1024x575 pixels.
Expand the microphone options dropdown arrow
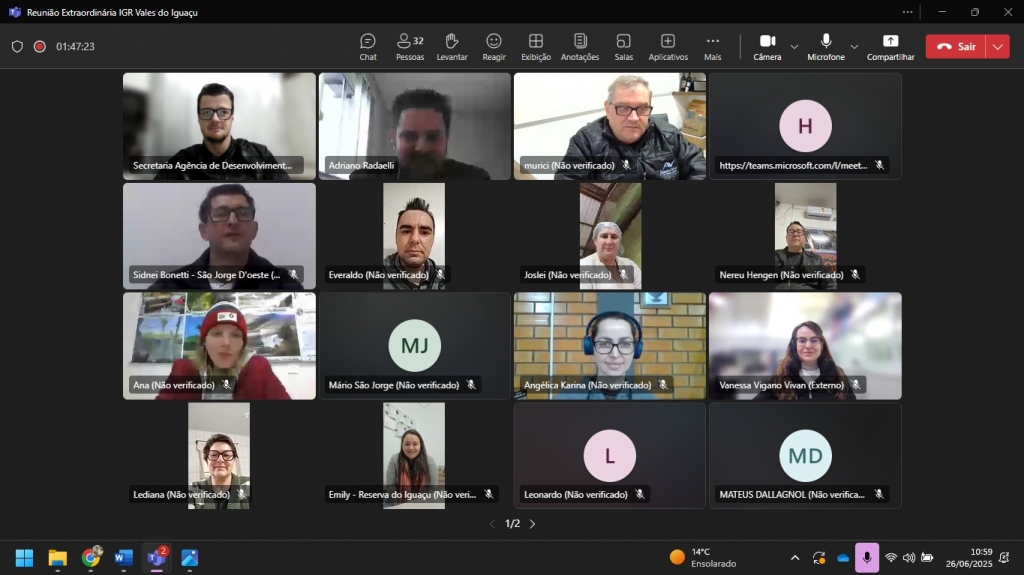pos(854,47)
